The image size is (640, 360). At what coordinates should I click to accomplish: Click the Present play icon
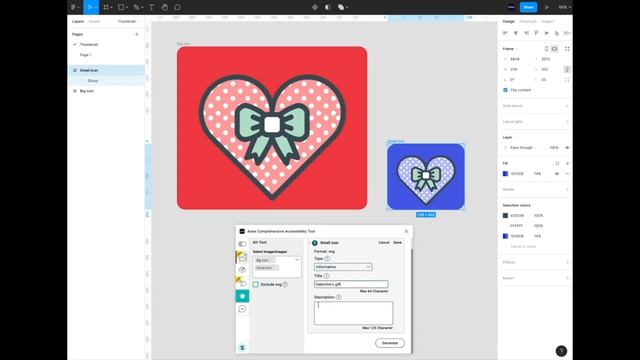tap(547, 7)
